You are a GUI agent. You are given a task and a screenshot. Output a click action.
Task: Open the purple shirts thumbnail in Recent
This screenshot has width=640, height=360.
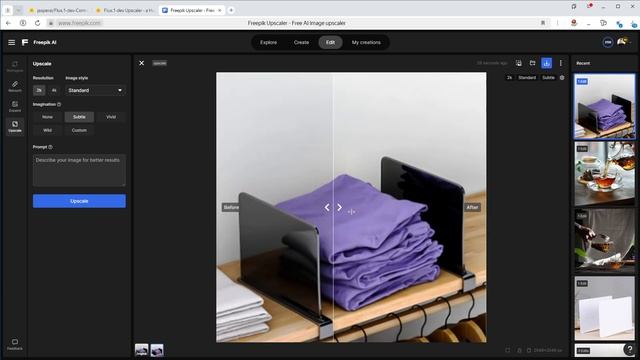click(x=604, y=107)
